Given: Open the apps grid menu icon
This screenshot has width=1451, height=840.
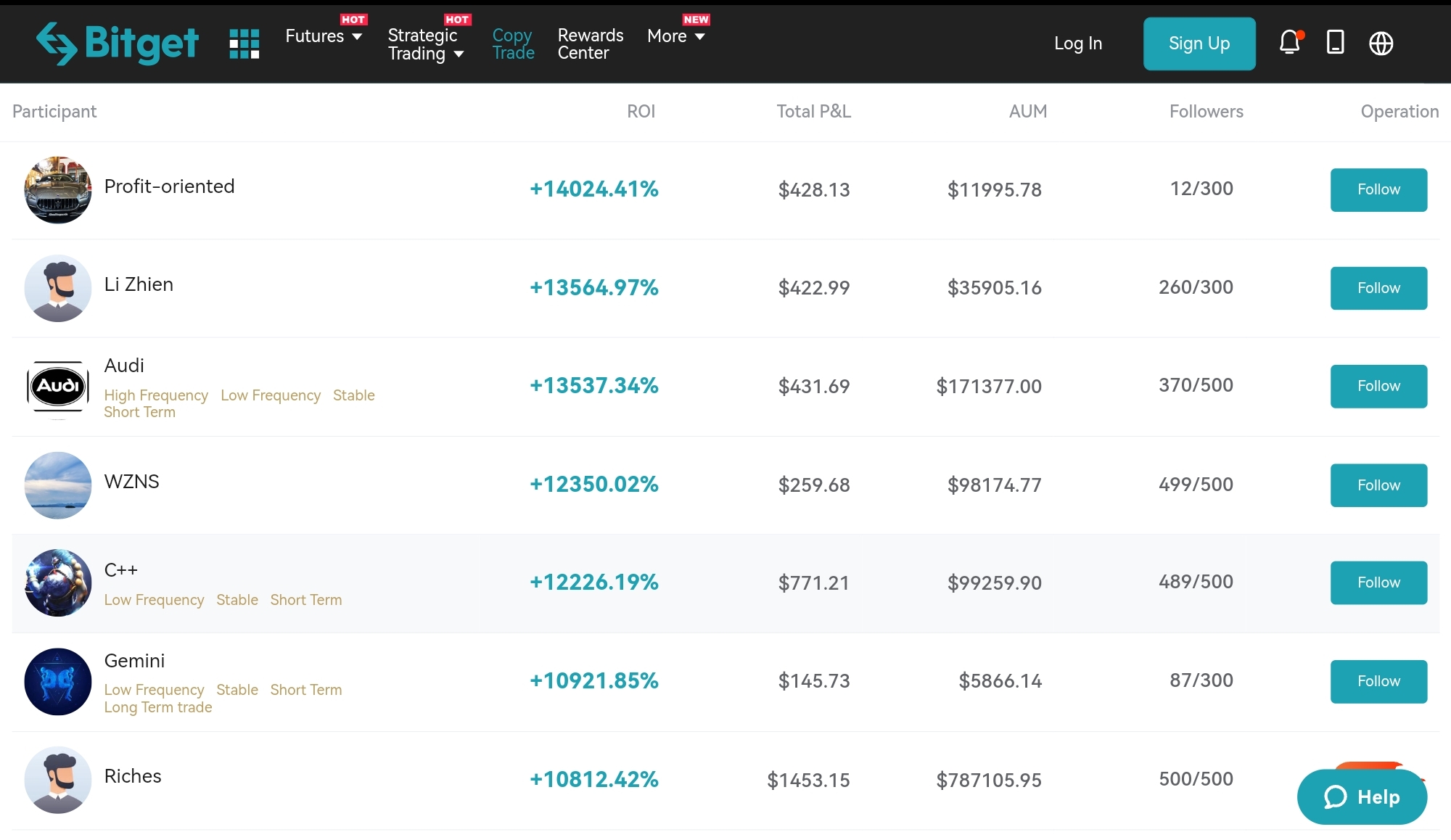Looking at the screenshot, I should point(244,44).
